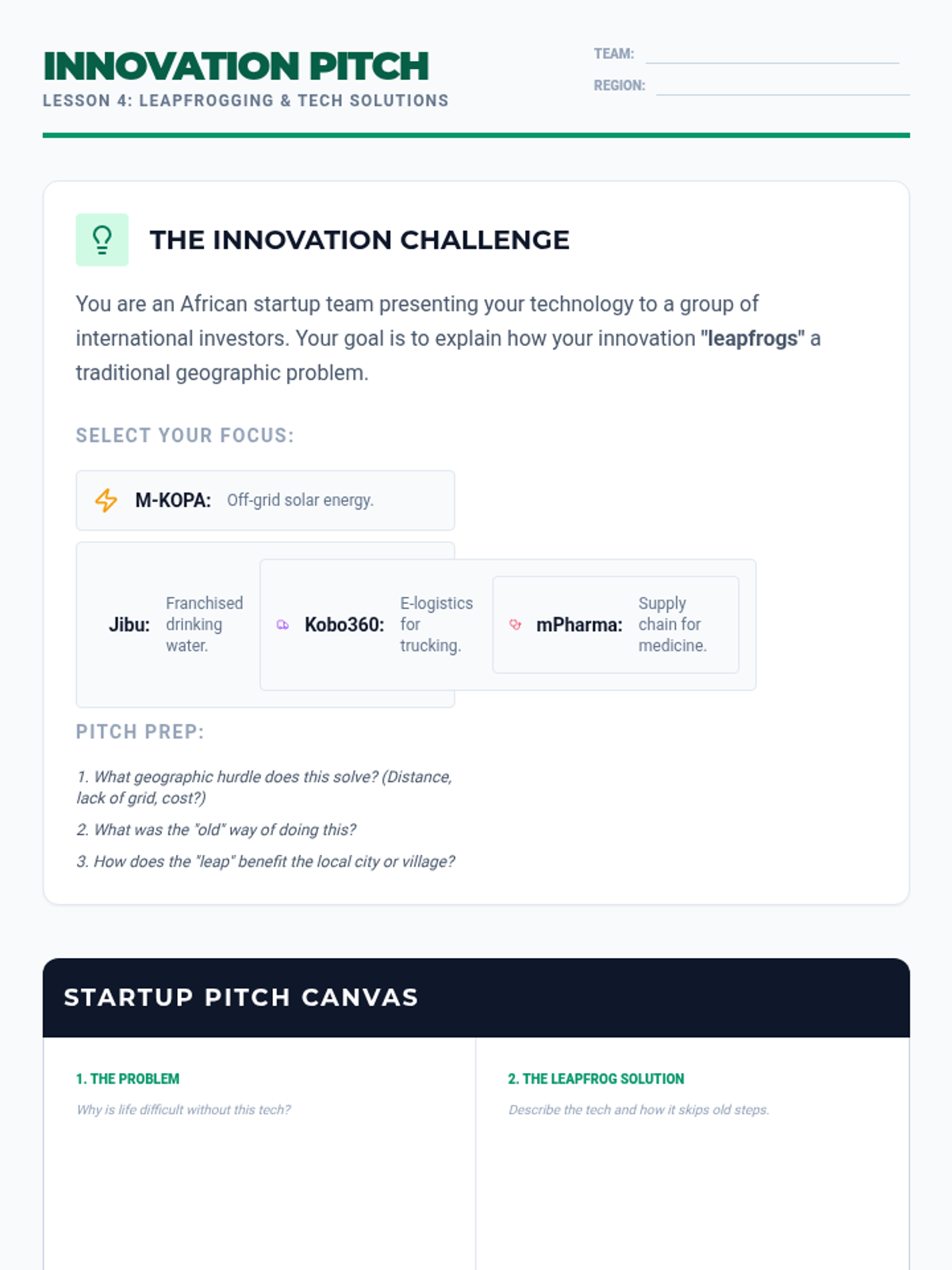Click the TEAM name blank line
The image size is (952, 1270).
(772, 54)
